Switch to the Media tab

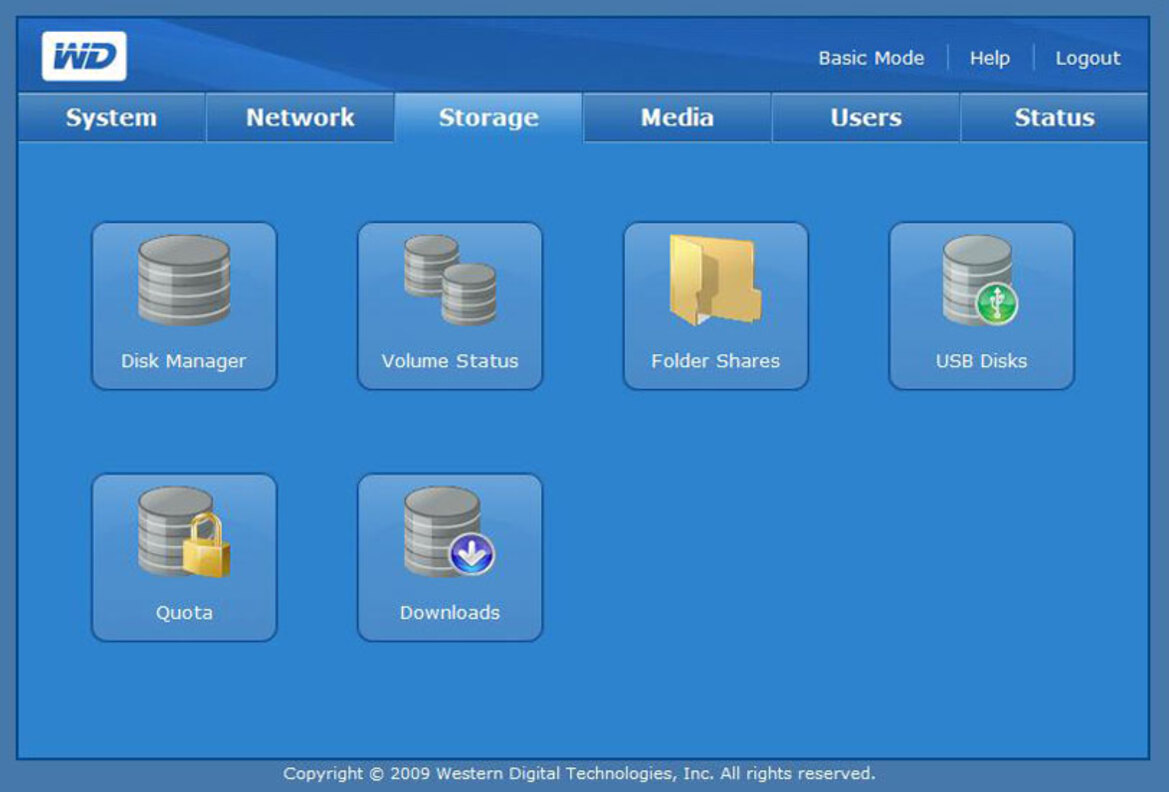tap(675, 117)
